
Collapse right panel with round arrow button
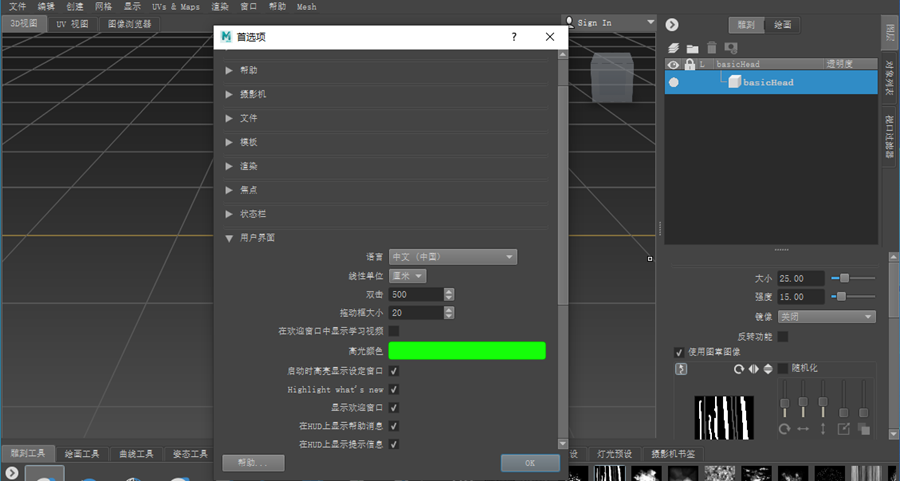coord(672,25)
